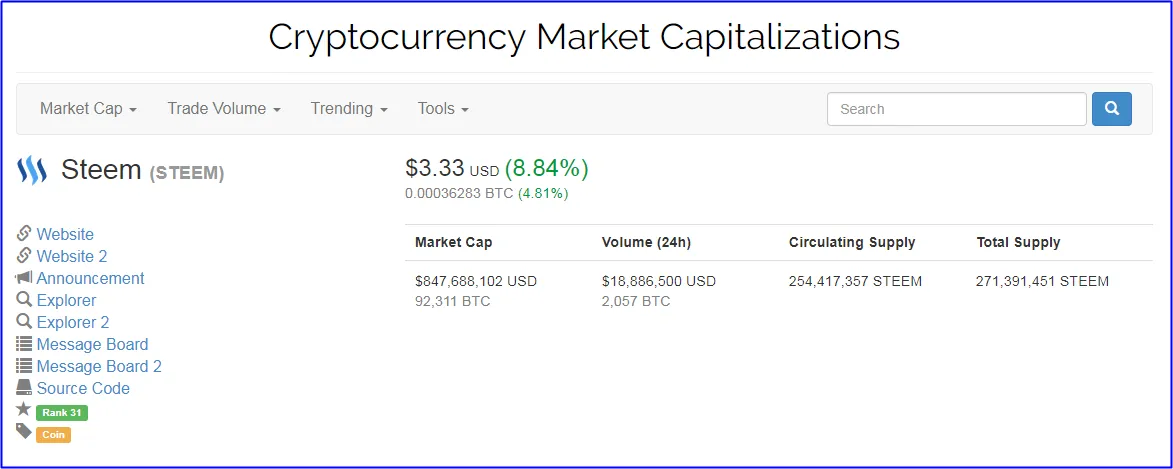Click the chain icon beside Website
Screen dimensions: 1173x469
click(24, 234)
